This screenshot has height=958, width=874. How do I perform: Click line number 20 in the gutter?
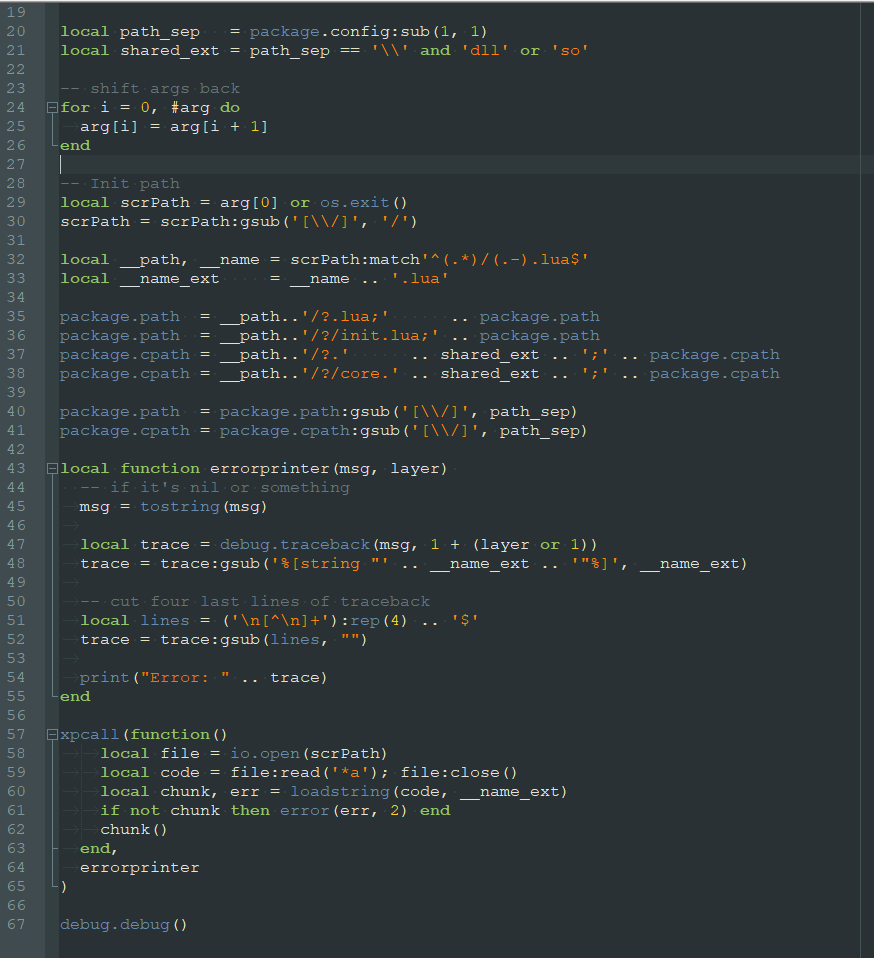pos(16,31)
